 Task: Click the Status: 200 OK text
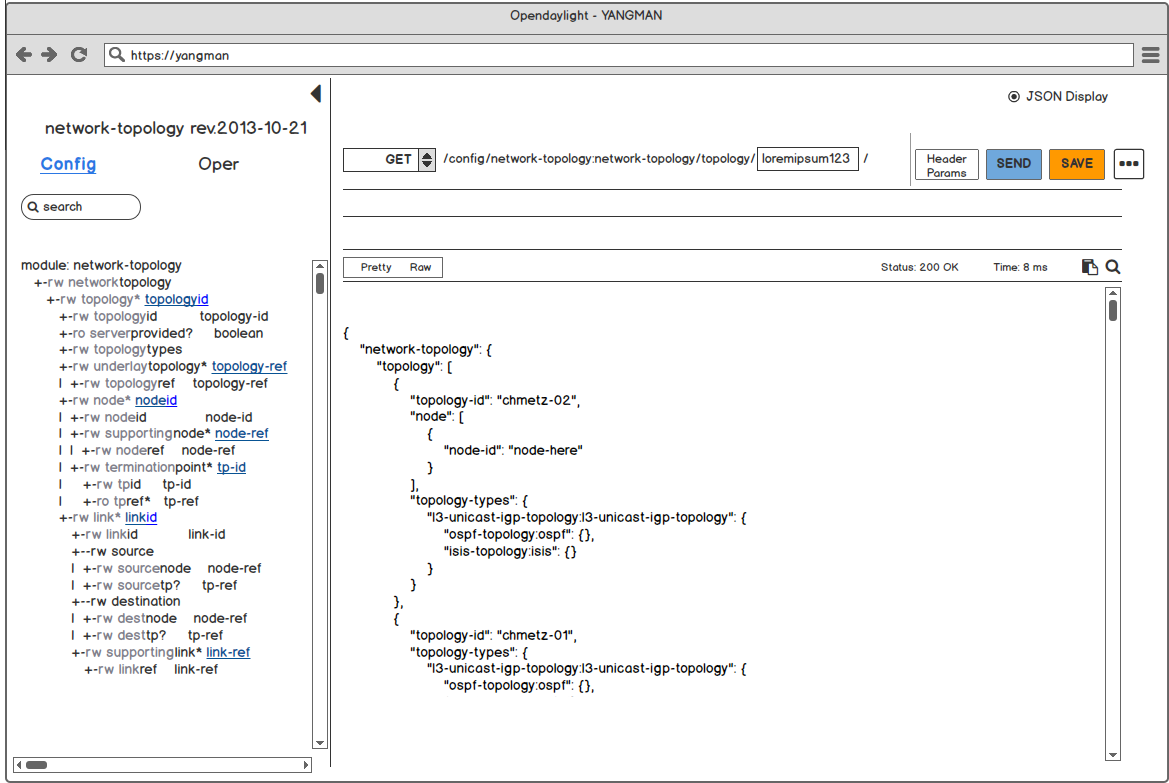[x=919, y=267]
